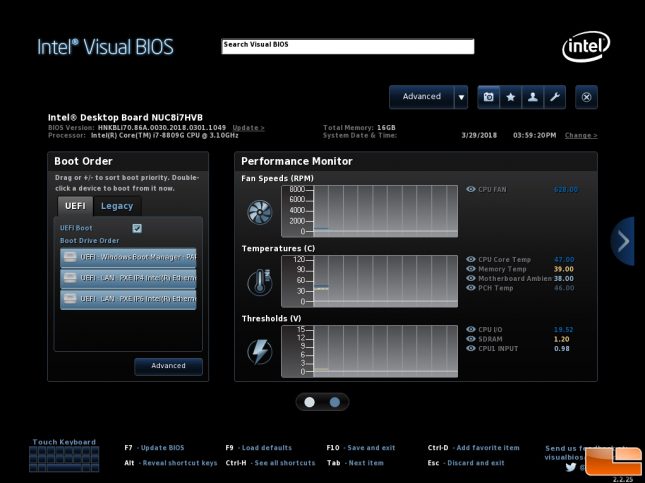Toggle the UEFI Boot checkbox
645x483 pixels.
(137, 228)
